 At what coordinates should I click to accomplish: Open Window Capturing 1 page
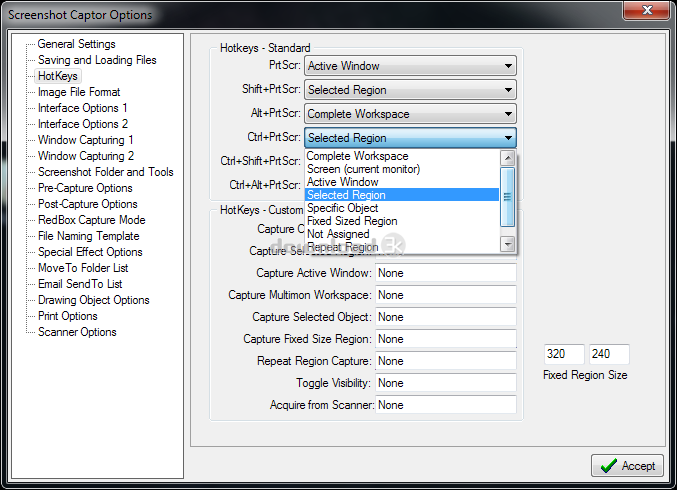coord(85,140)
